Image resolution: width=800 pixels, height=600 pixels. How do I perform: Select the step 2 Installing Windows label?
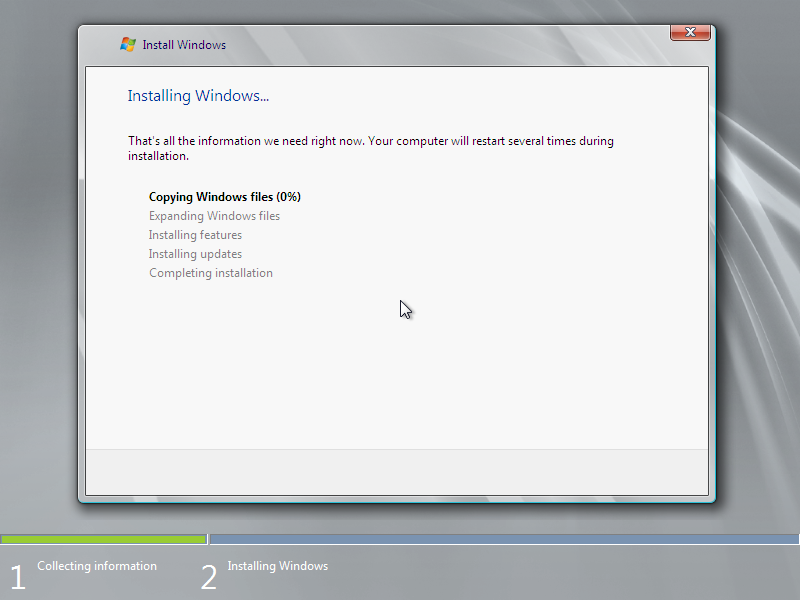pos(277,565)
